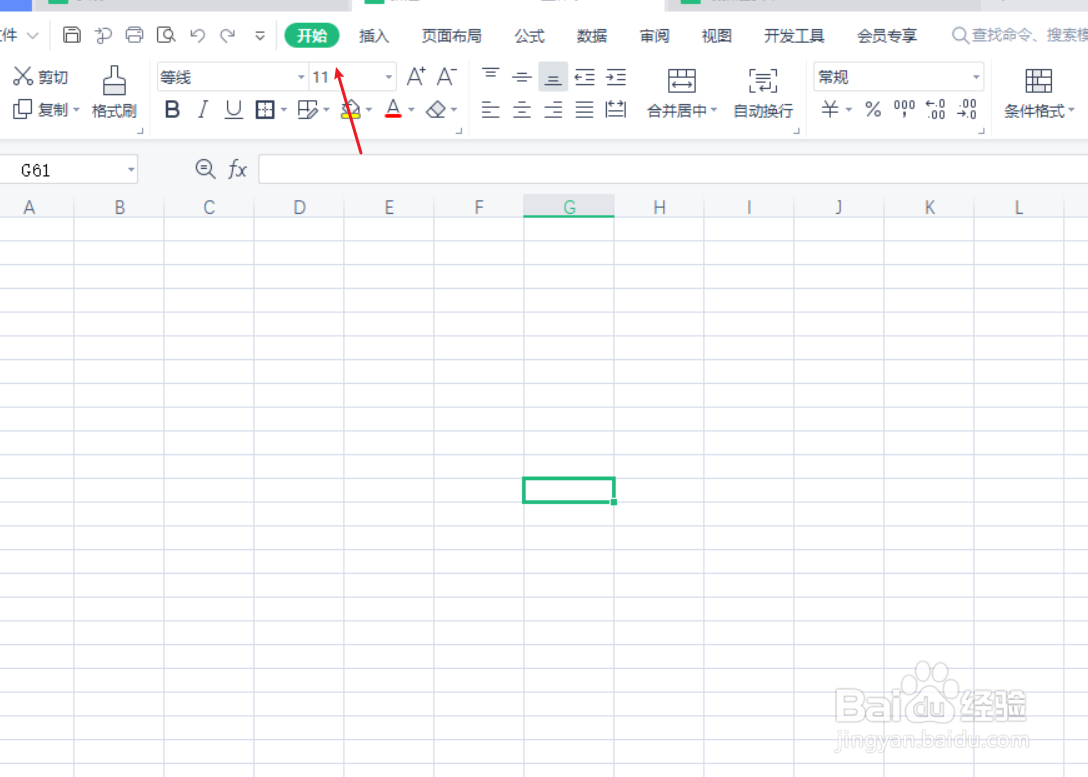Switch to 数据 (Data) tab
Image resolution: width=1088 pixels, height=777 pixels.
(x=592, y=35)
